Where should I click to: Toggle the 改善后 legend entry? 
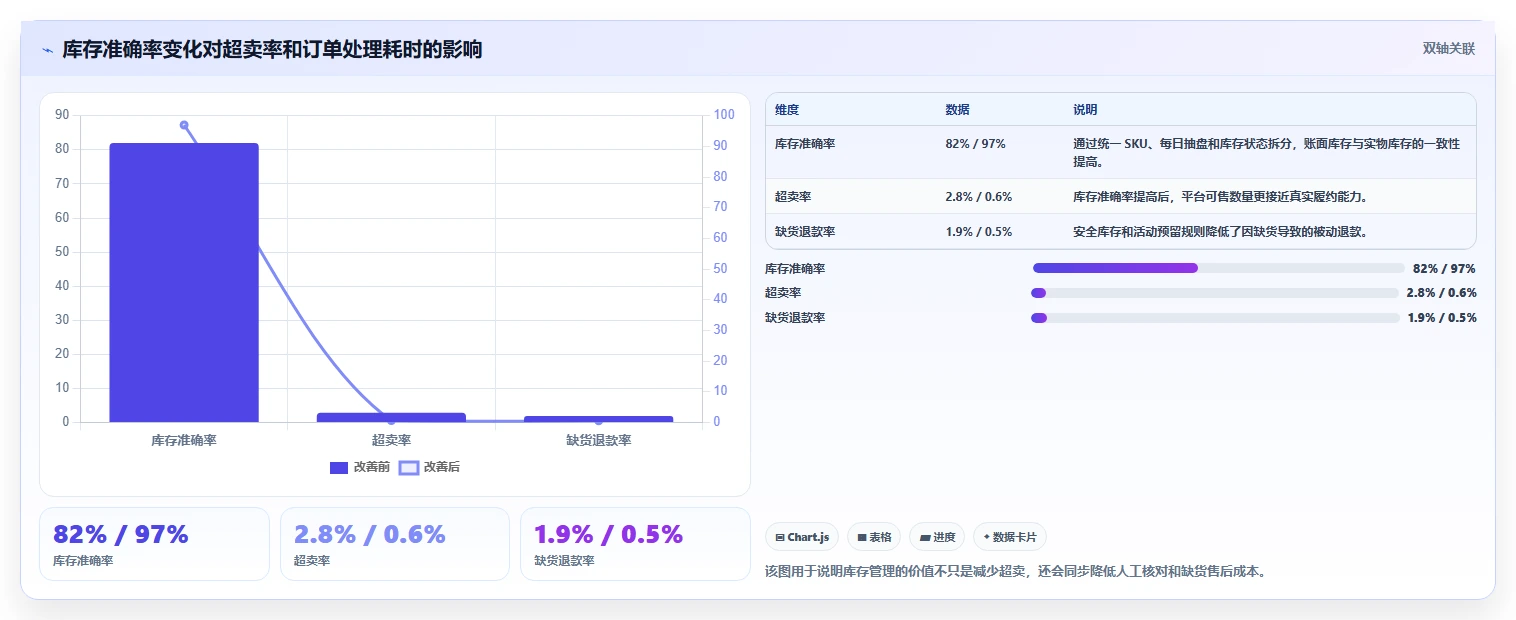(429, 467)
